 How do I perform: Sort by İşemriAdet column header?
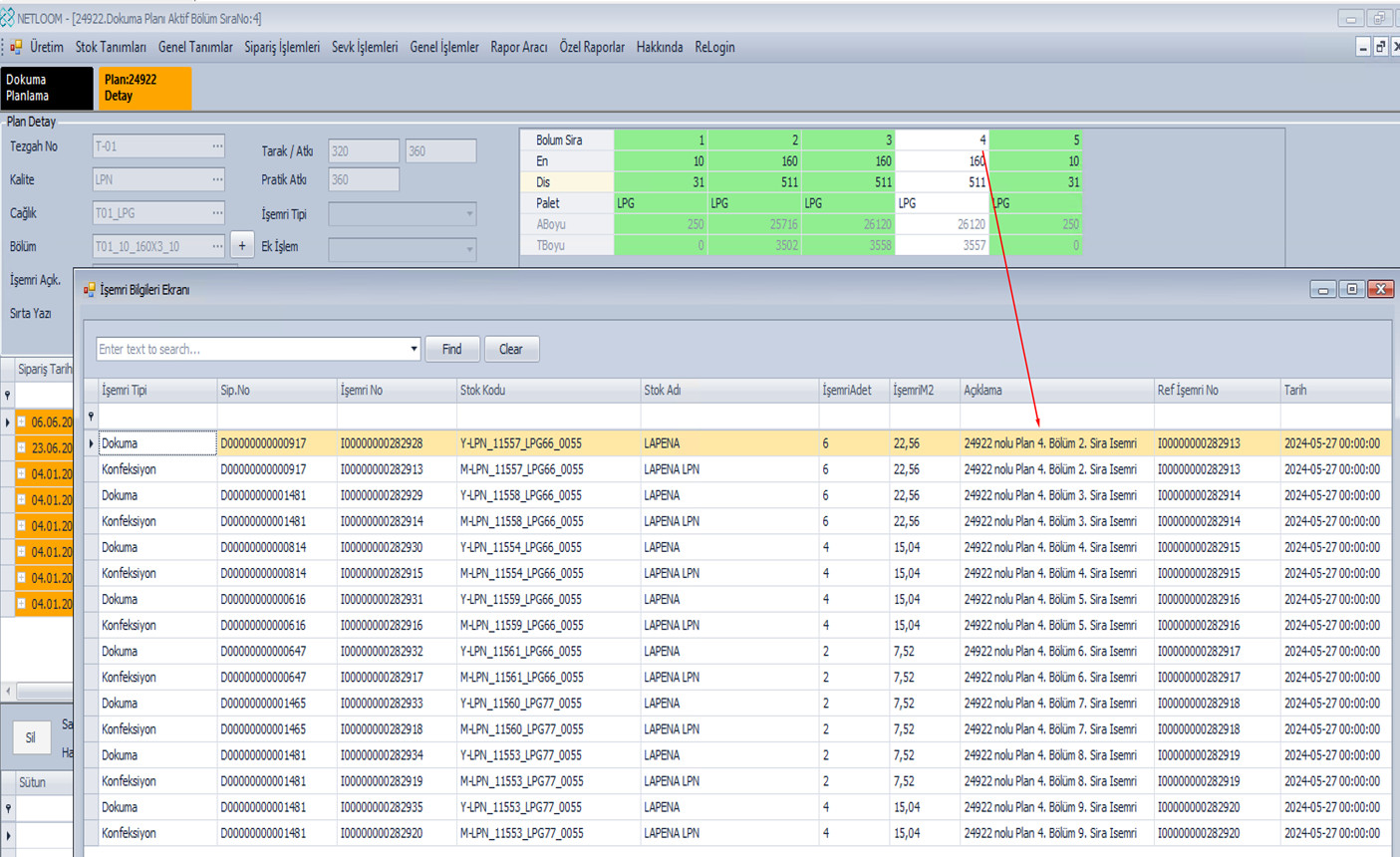[854, 391]
